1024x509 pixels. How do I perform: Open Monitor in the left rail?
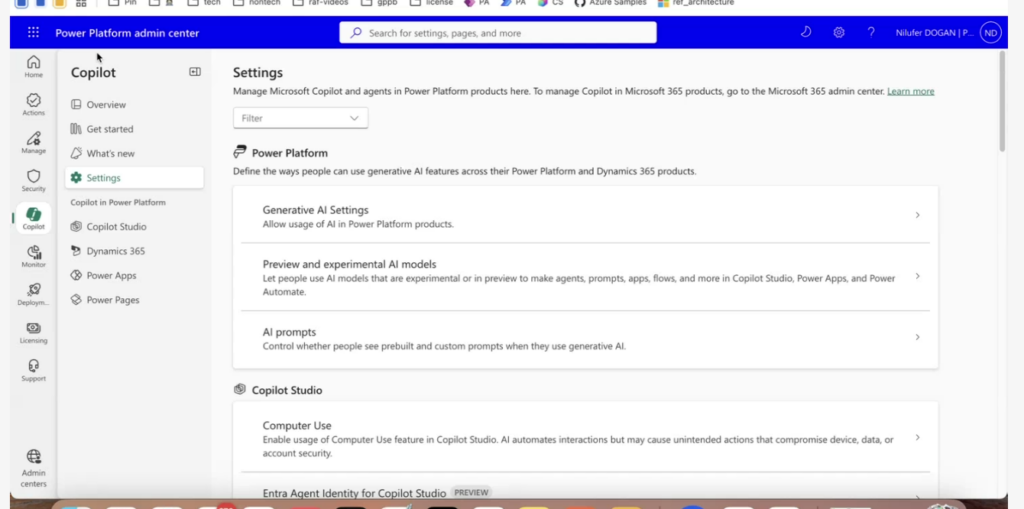pyautogui.click(x=33, y=256)
